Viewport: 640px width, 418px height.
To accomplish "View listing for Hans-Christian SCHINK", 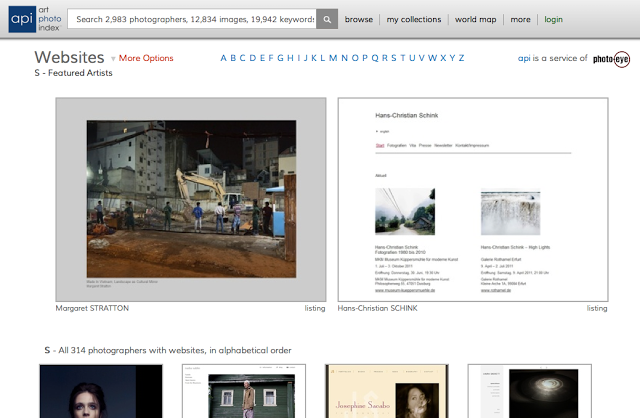I will coord(597,308).
